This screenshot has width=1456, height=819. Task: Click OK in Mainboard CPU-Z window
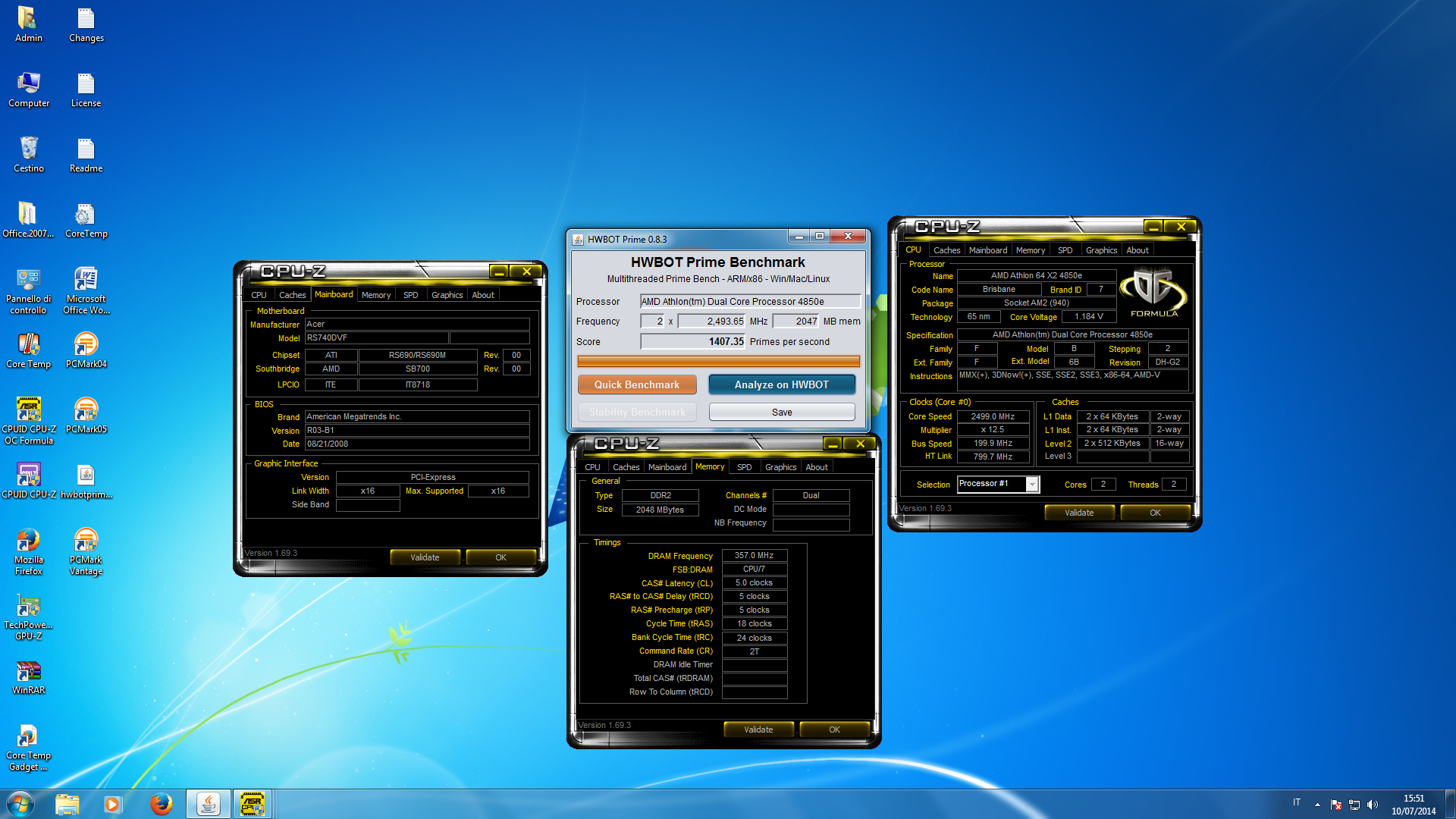coord(500,557)
